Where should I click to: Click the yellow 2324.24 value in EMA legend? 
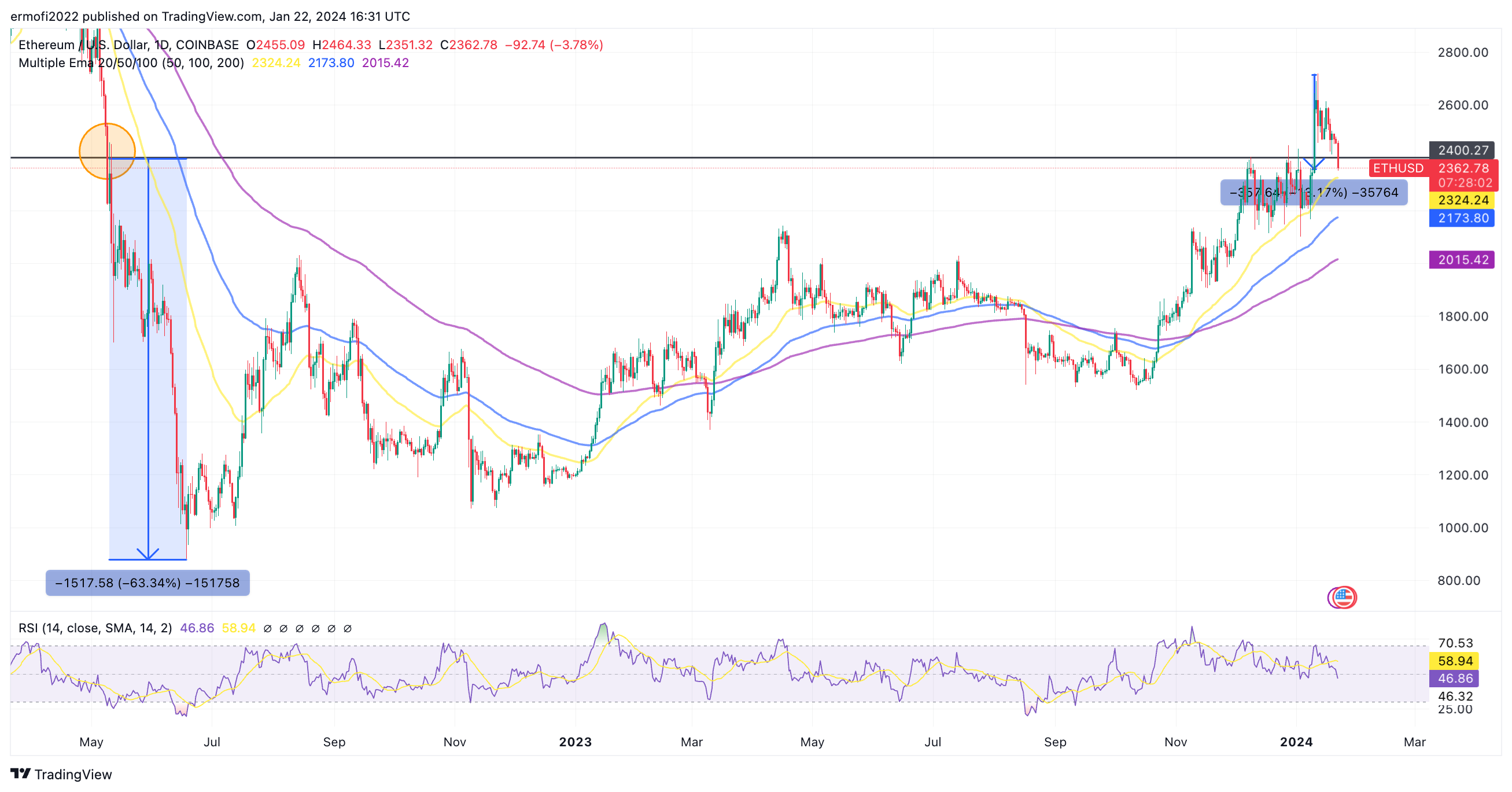(x=276, y=63)
